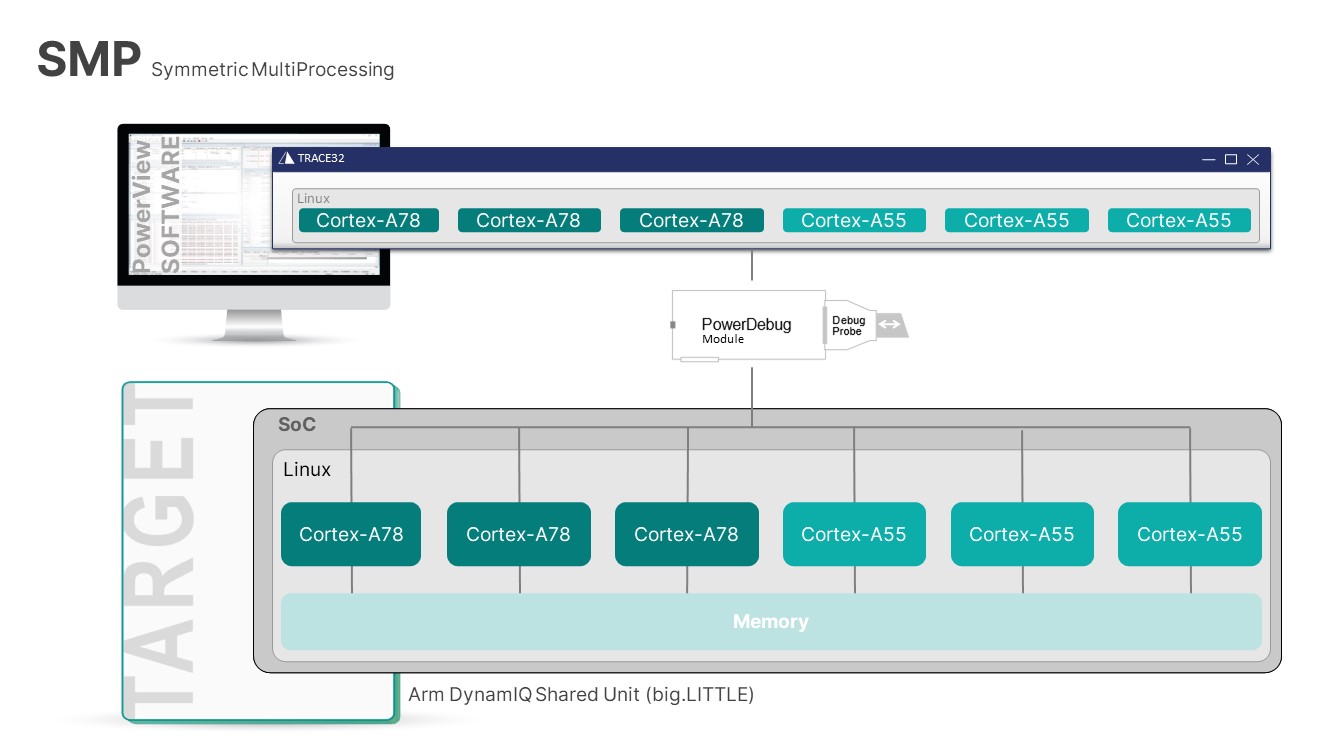Click the first Cortex-A55 button in TRACE32 window

[854, 220]
